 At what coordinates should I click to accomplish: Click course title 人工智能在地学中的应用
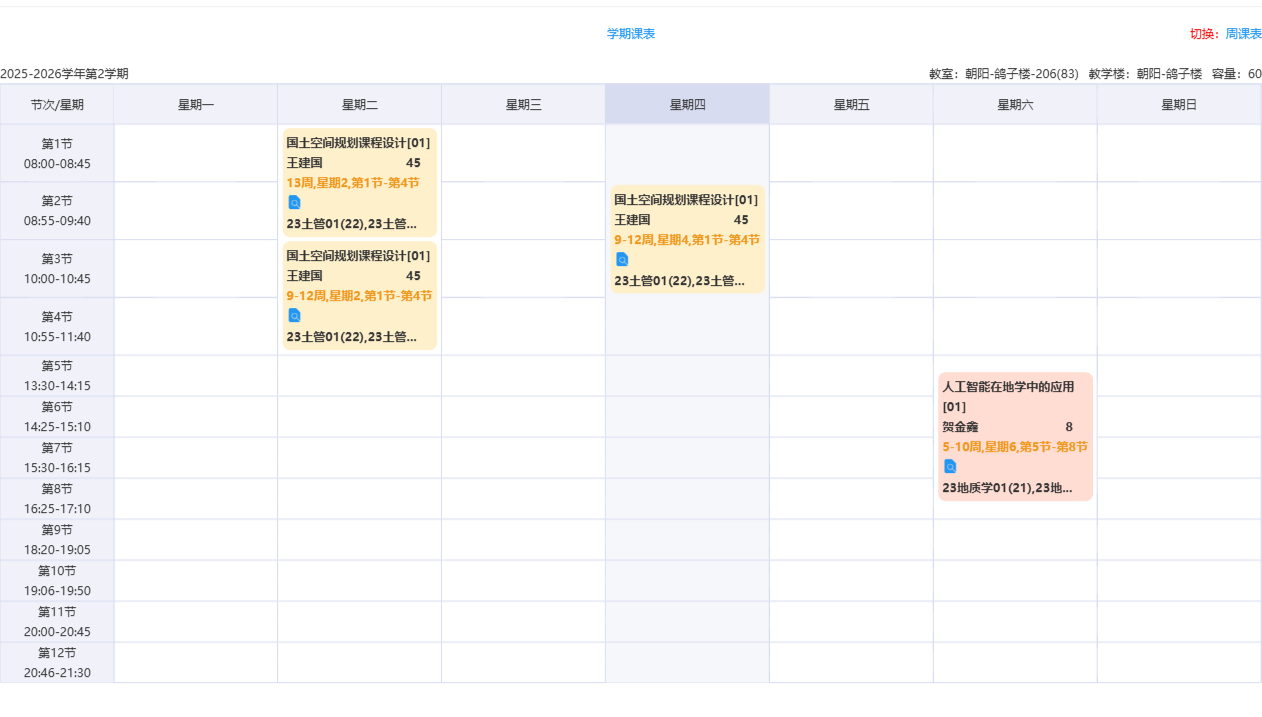point(1015,387)
